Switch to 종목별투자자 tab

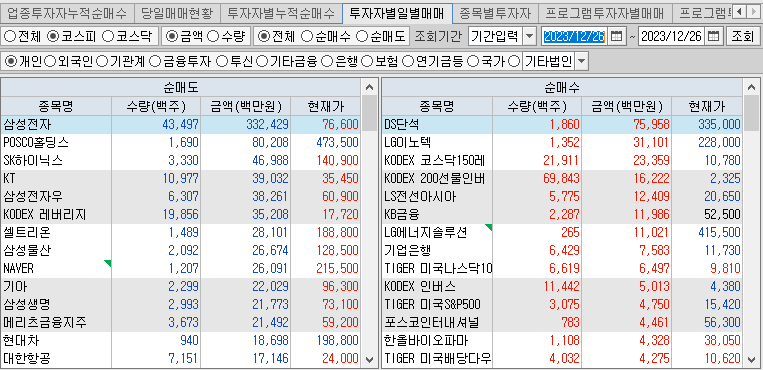pos(495,13)
